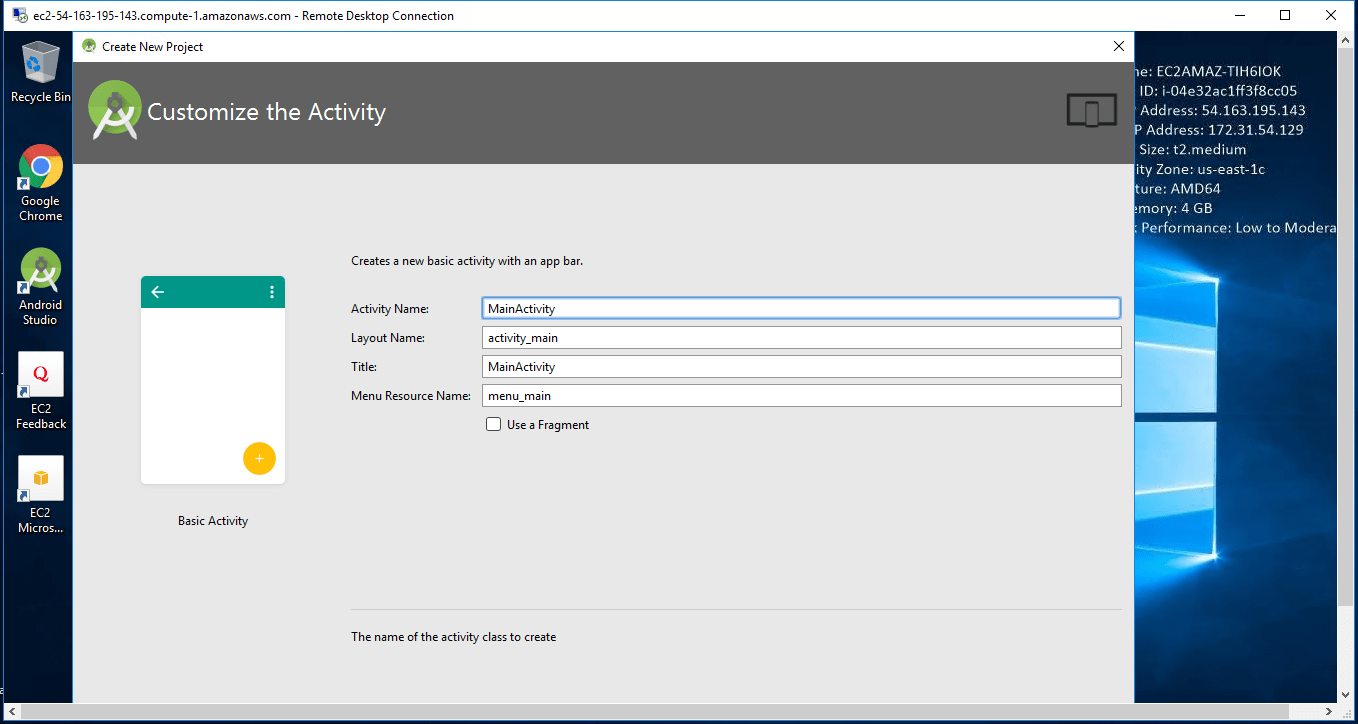The width and height of the screenshot is (1358, 724).
Task: Click the remote desktop vertical scrollbar down arrow
Action: click(x=1347, y=695)
